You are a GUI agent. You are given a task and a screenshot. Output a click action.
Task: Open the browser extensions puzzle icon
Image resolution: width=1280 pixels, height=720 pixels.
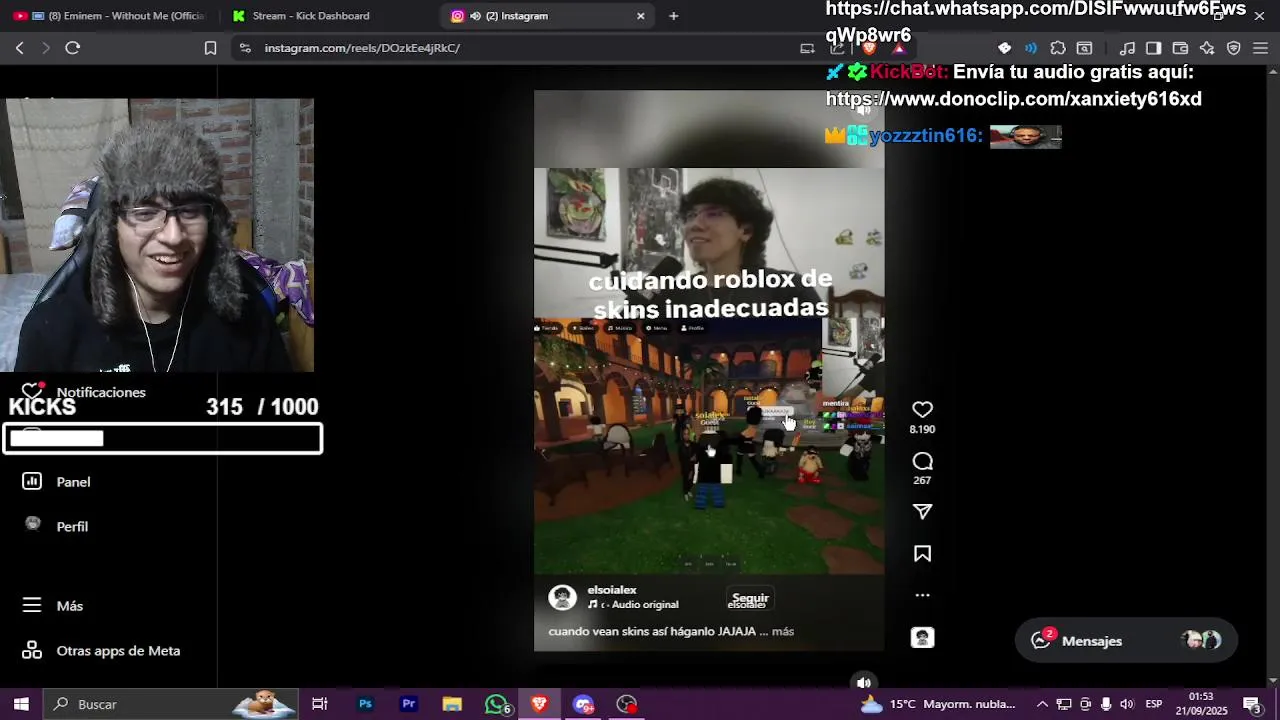(1058, 48)
